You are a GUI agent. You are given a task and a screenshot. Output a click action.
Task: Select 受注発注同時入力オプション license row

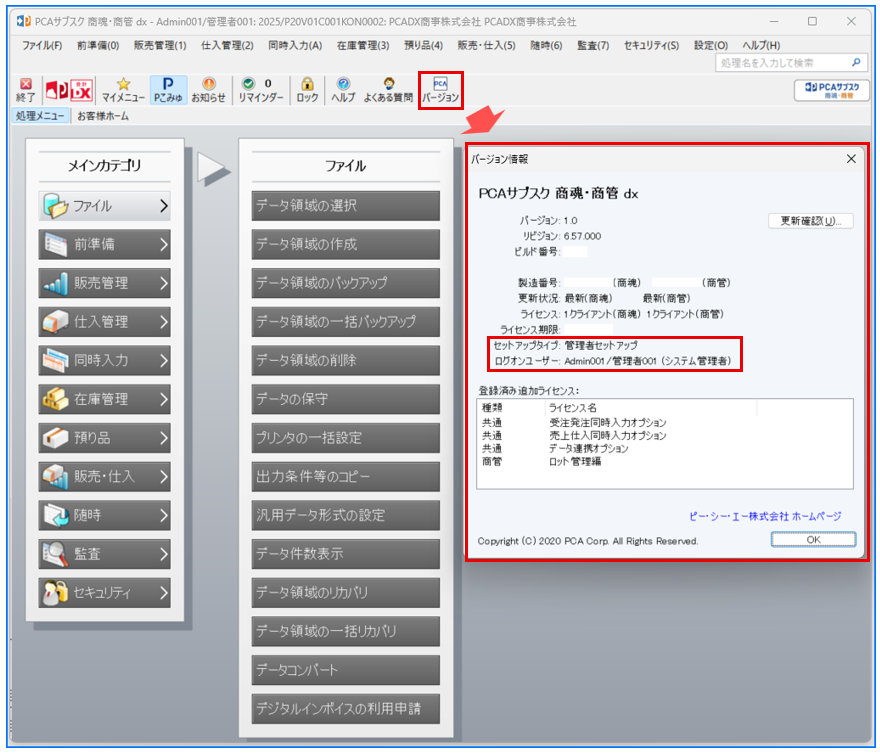[x=664, y=422]
